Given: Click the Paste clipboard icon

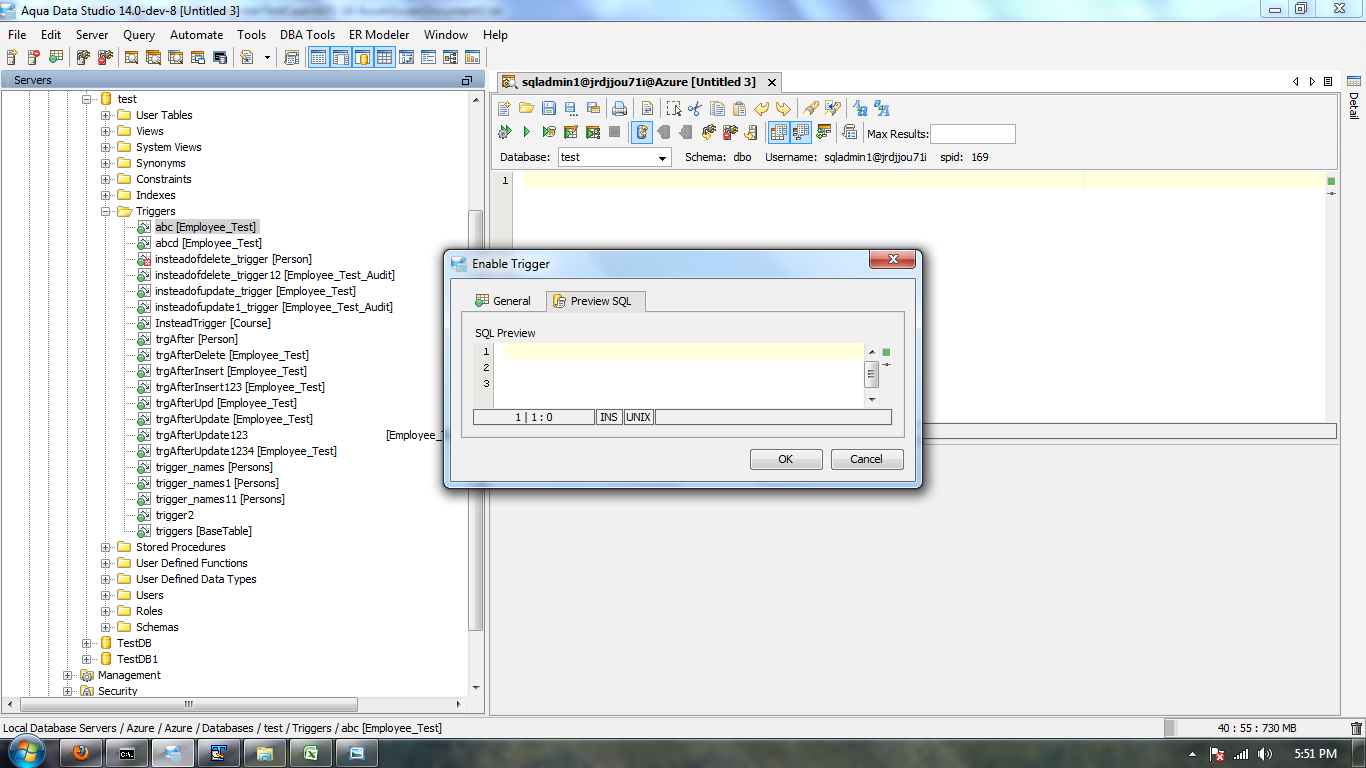Looking at the screenshot, I should tap(739, 108).
